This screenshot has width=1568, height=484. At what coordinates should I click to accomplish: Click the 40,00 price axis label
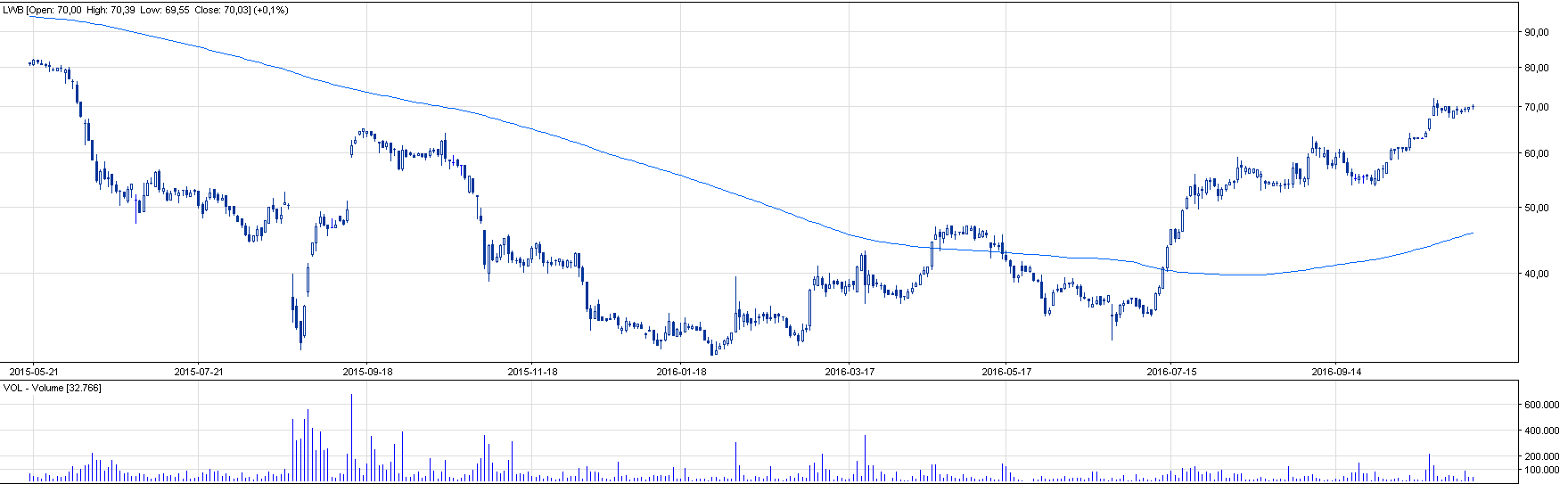(x=1536, y=275)
